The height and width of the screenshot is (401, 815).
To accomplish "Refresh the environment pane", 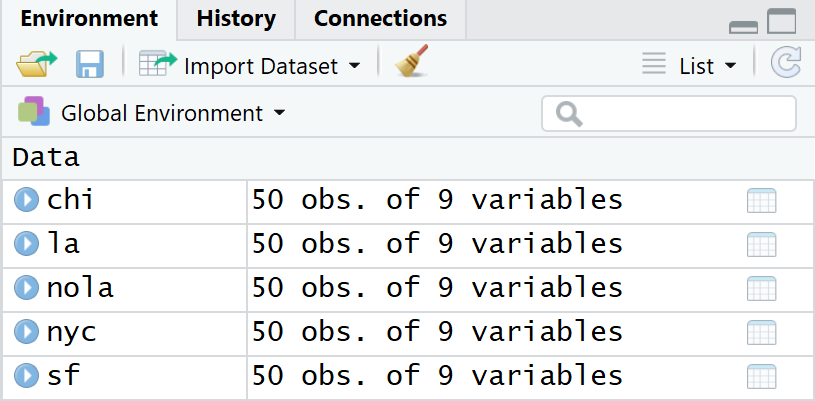I will (786, 65).
